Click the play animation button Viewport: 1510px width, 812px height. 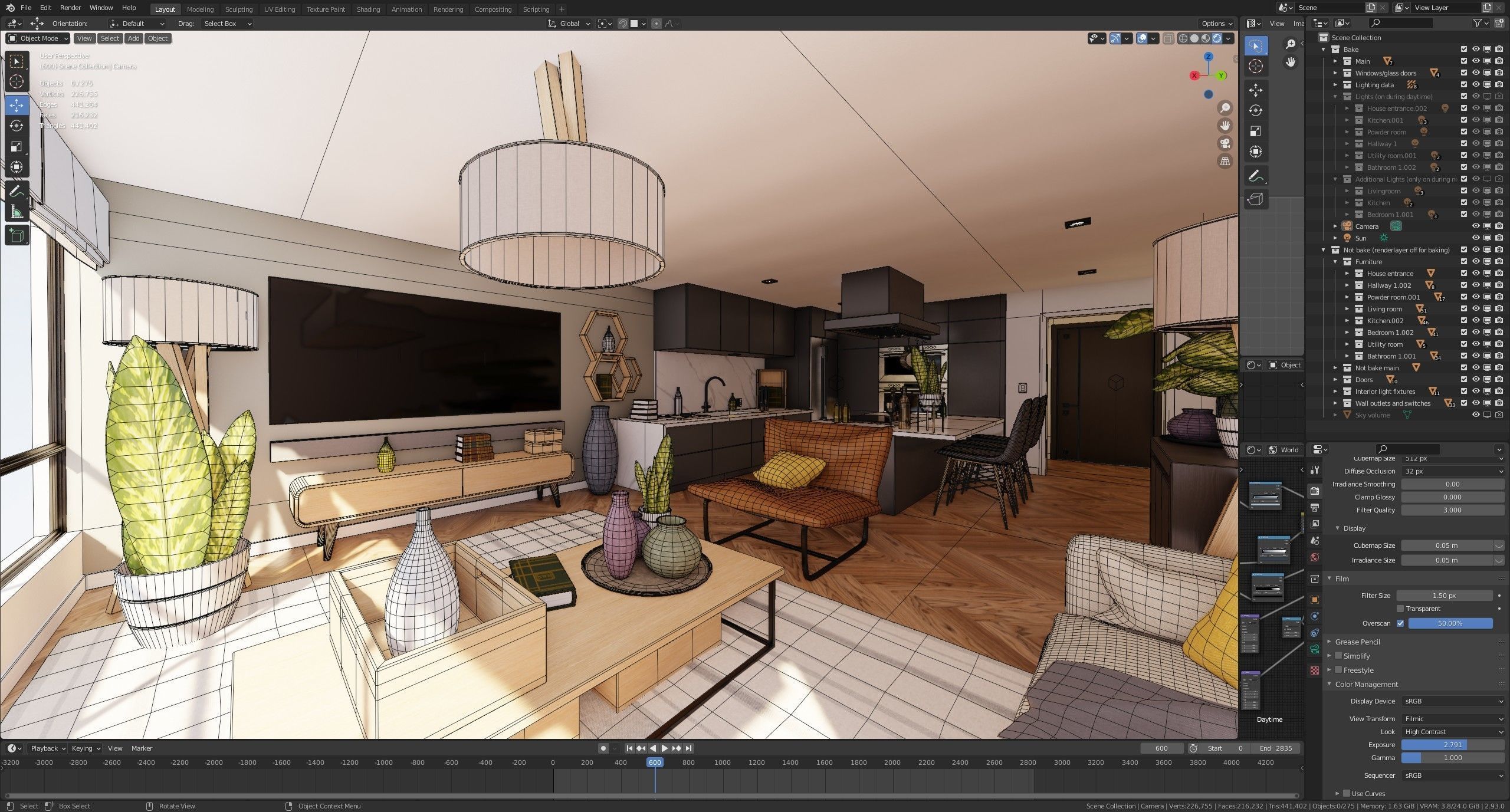click(x=665, y=748)
